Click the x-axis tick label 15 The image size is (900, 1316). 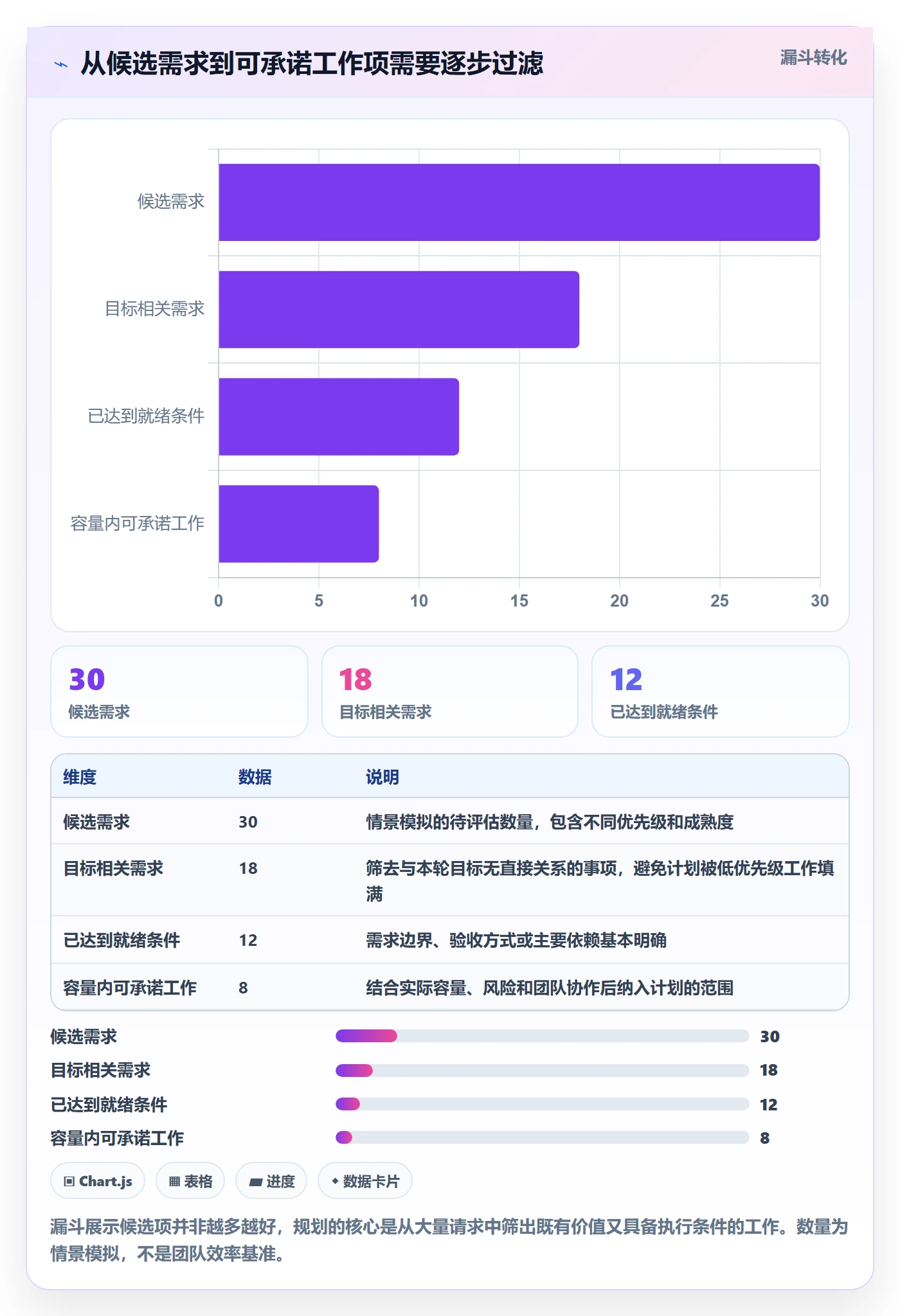(x=519, y=601)
